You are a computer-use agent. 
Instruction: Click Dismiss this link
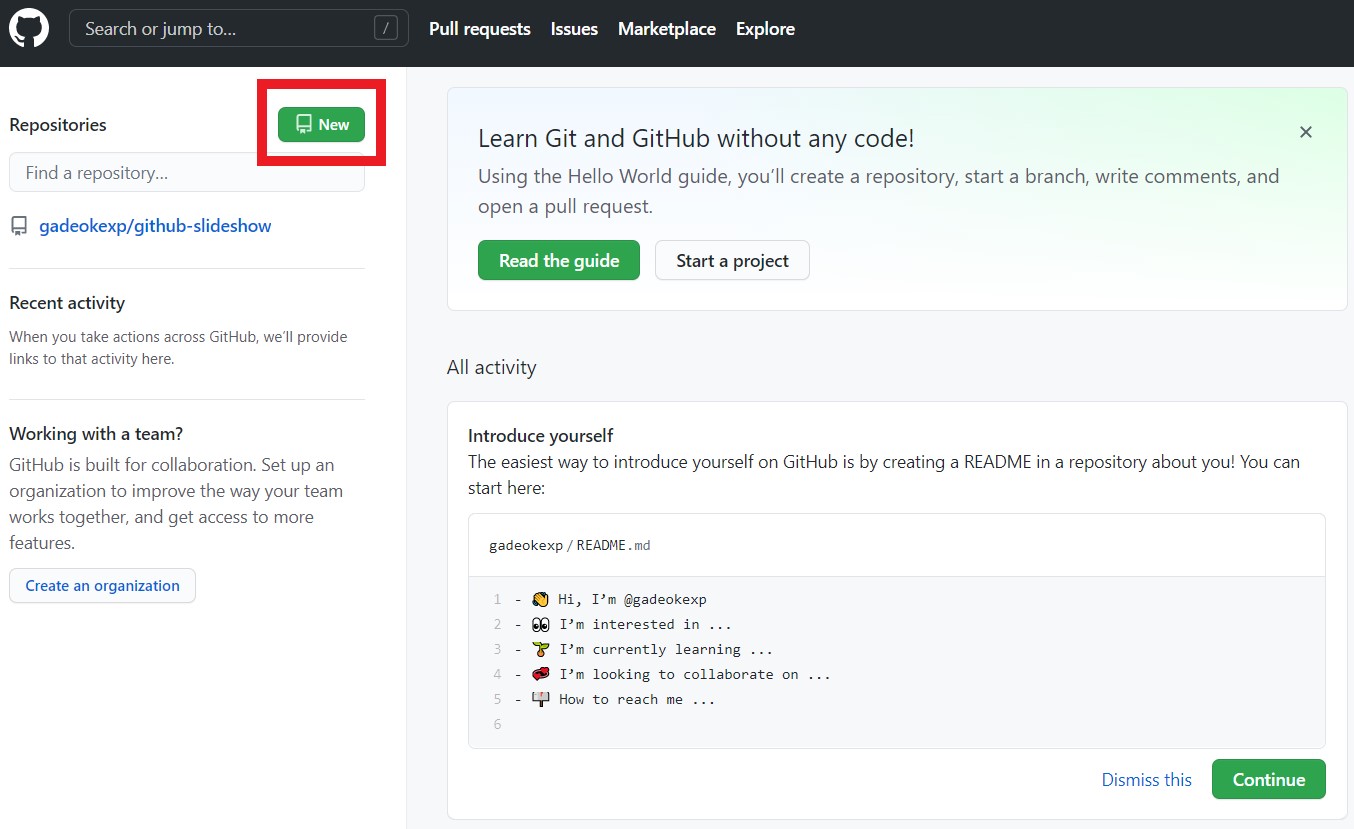coord(1146,780)
